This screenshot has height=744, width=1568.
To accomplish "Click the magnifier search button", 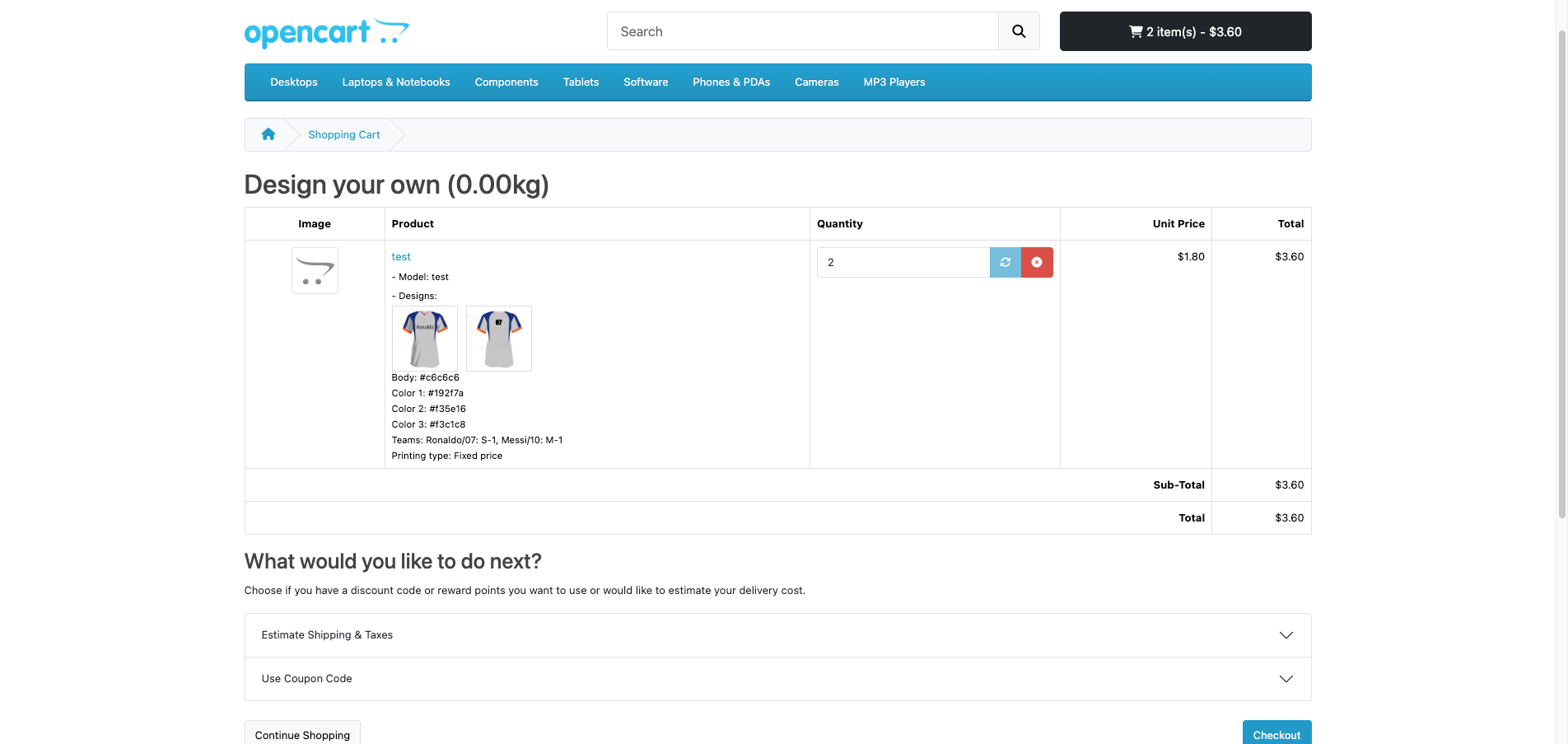I will tap(1019, 31).
